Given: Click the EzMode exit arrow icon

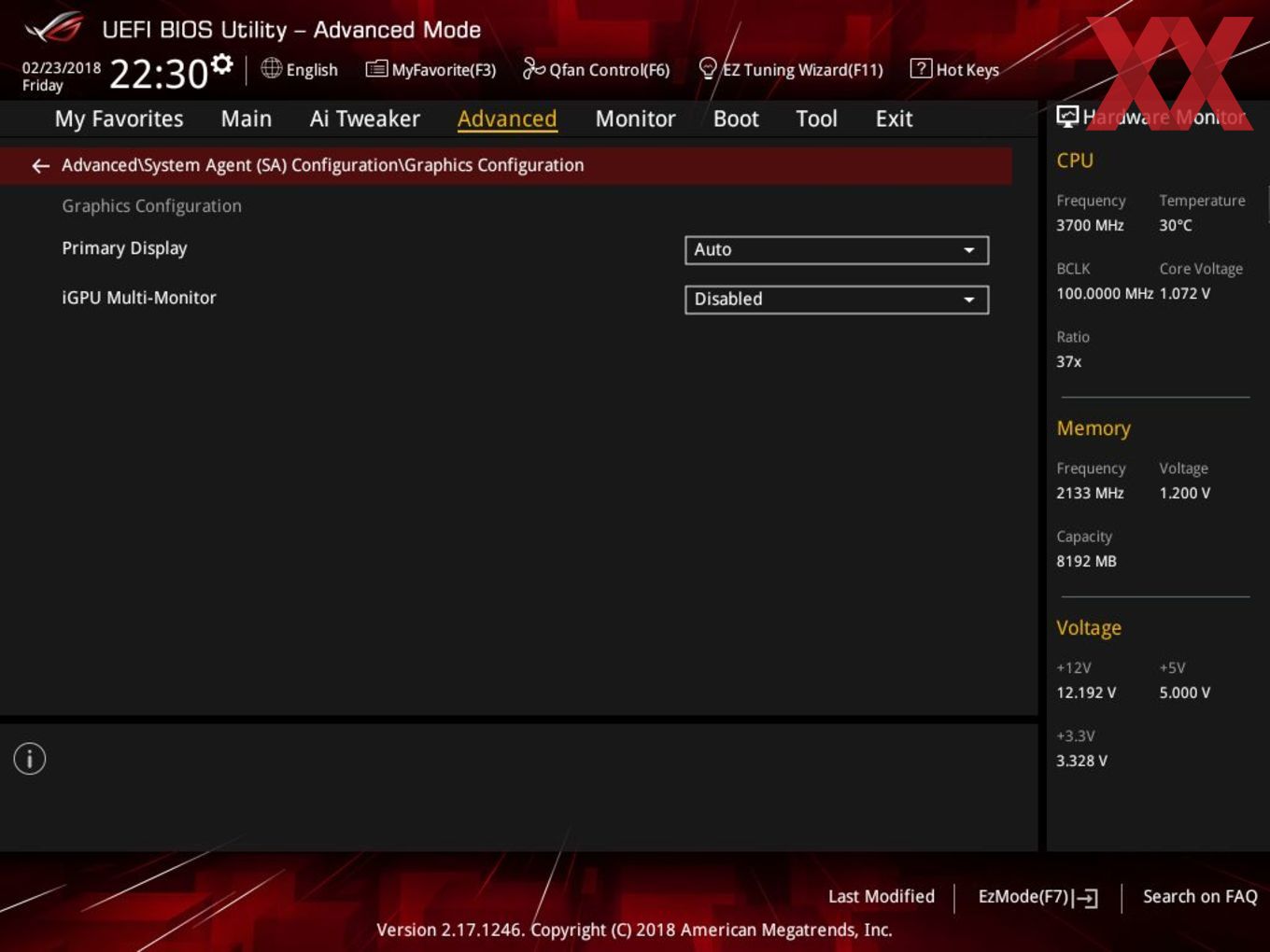Looking at the screenshot, I should [x=1086, y=898].
